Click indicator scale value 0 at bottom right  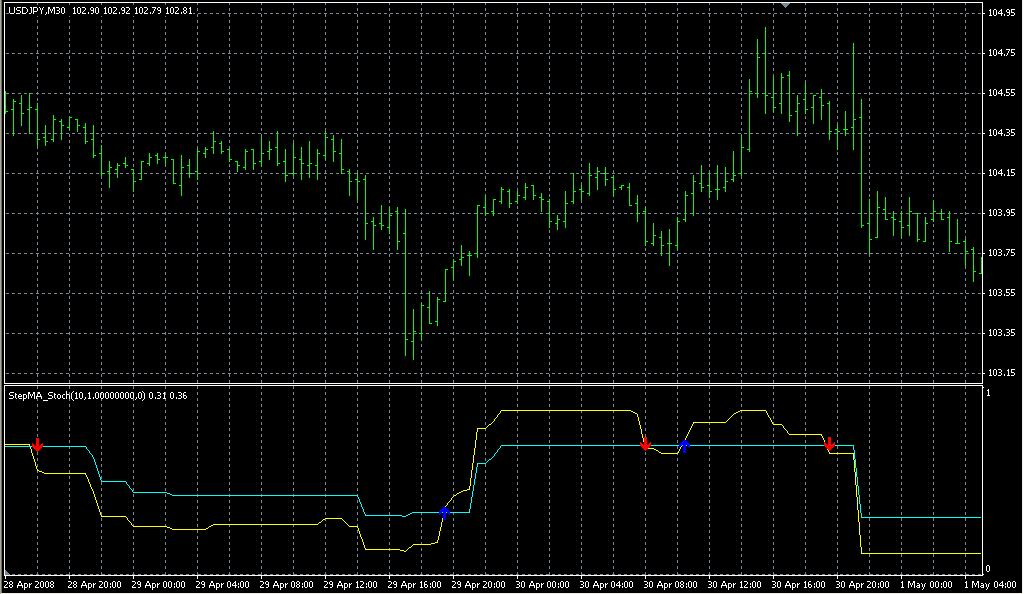[x=988, y=566]
